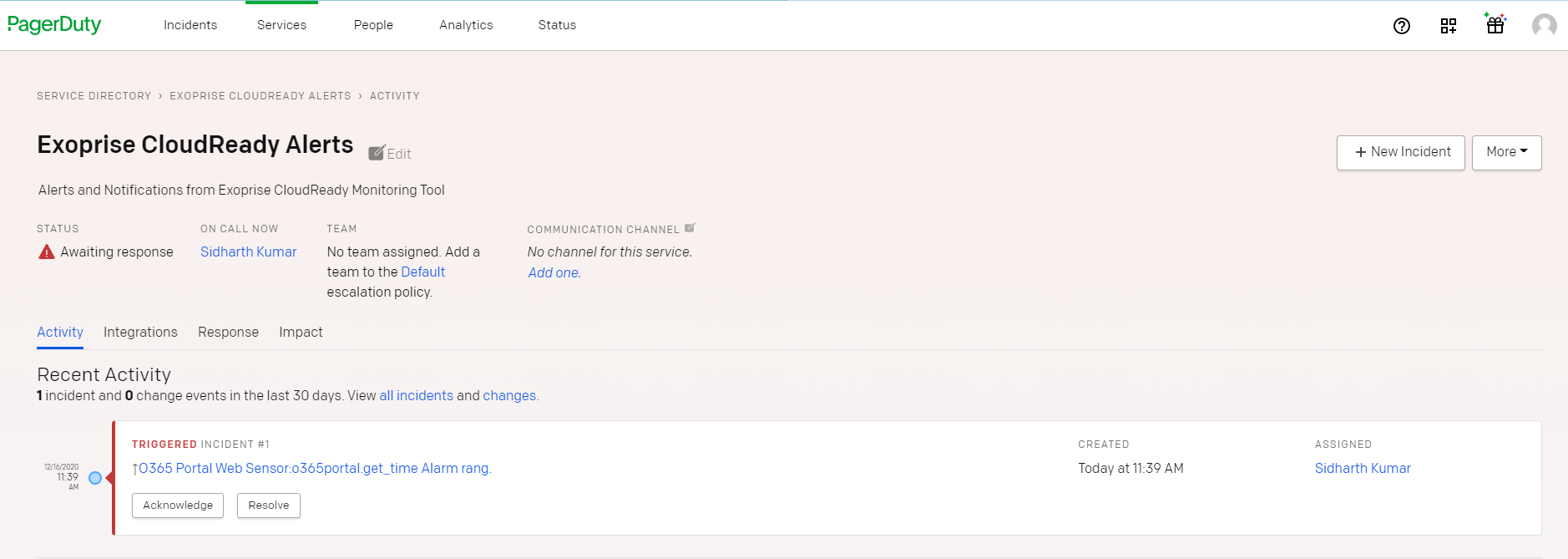Open the user avatar profile menu
The height and width of the screenshot is (559, 1568).
click(x=1545, y=25)
